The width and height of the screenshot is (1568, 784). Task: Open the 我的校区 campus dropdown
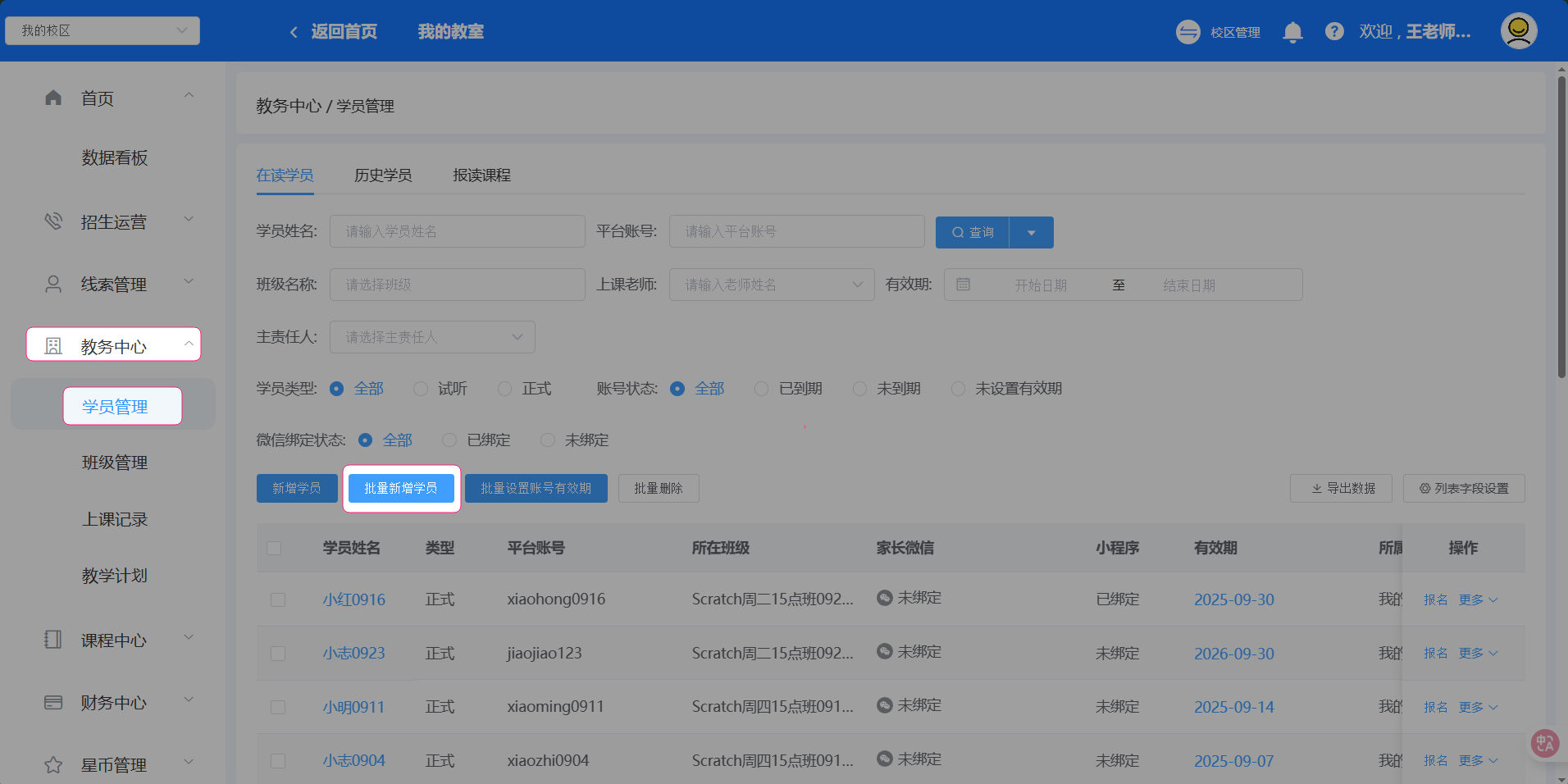pos(103,31)
